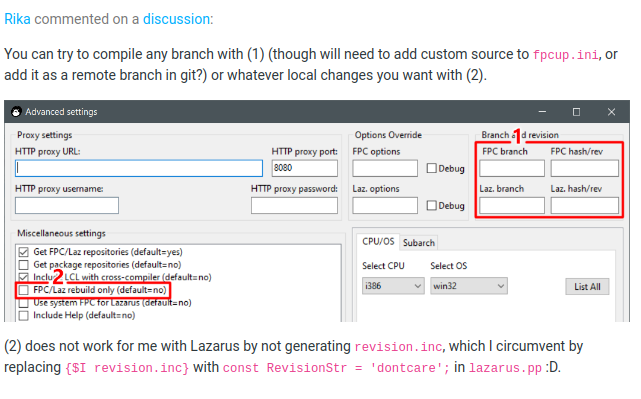Image resolution: width=641 pixels, height=399 pixels.
Task: Check Get package repositories option
Action: click(x=24, y=265)
